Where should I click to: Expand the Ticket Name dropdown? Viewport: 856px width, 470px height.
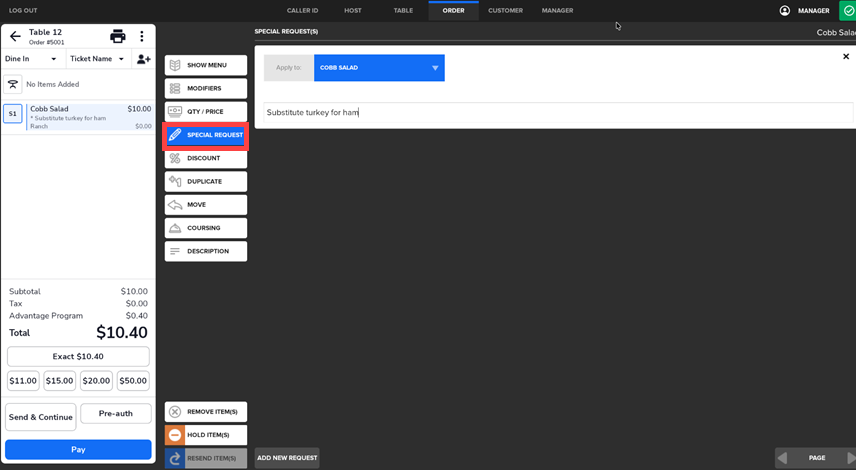pos(97,59)
